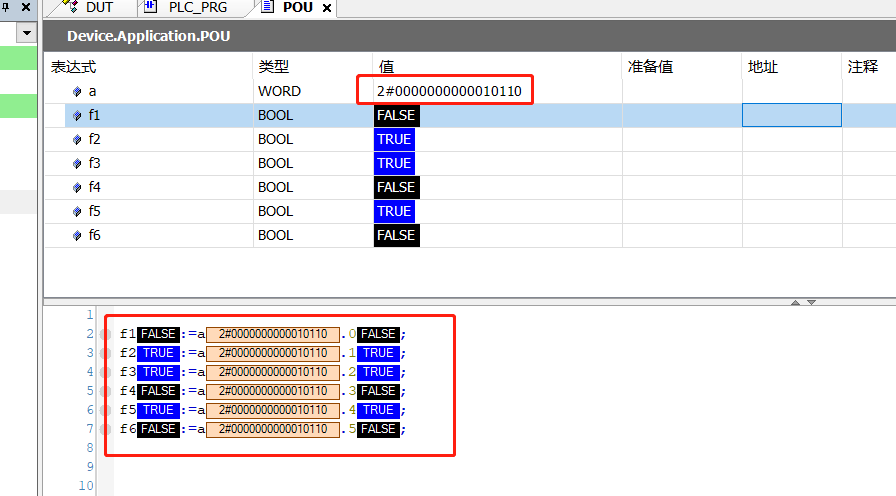896x496 pixels.
Task: Click the up arrow on pane splitter
Action: click(x=795, y=302)
